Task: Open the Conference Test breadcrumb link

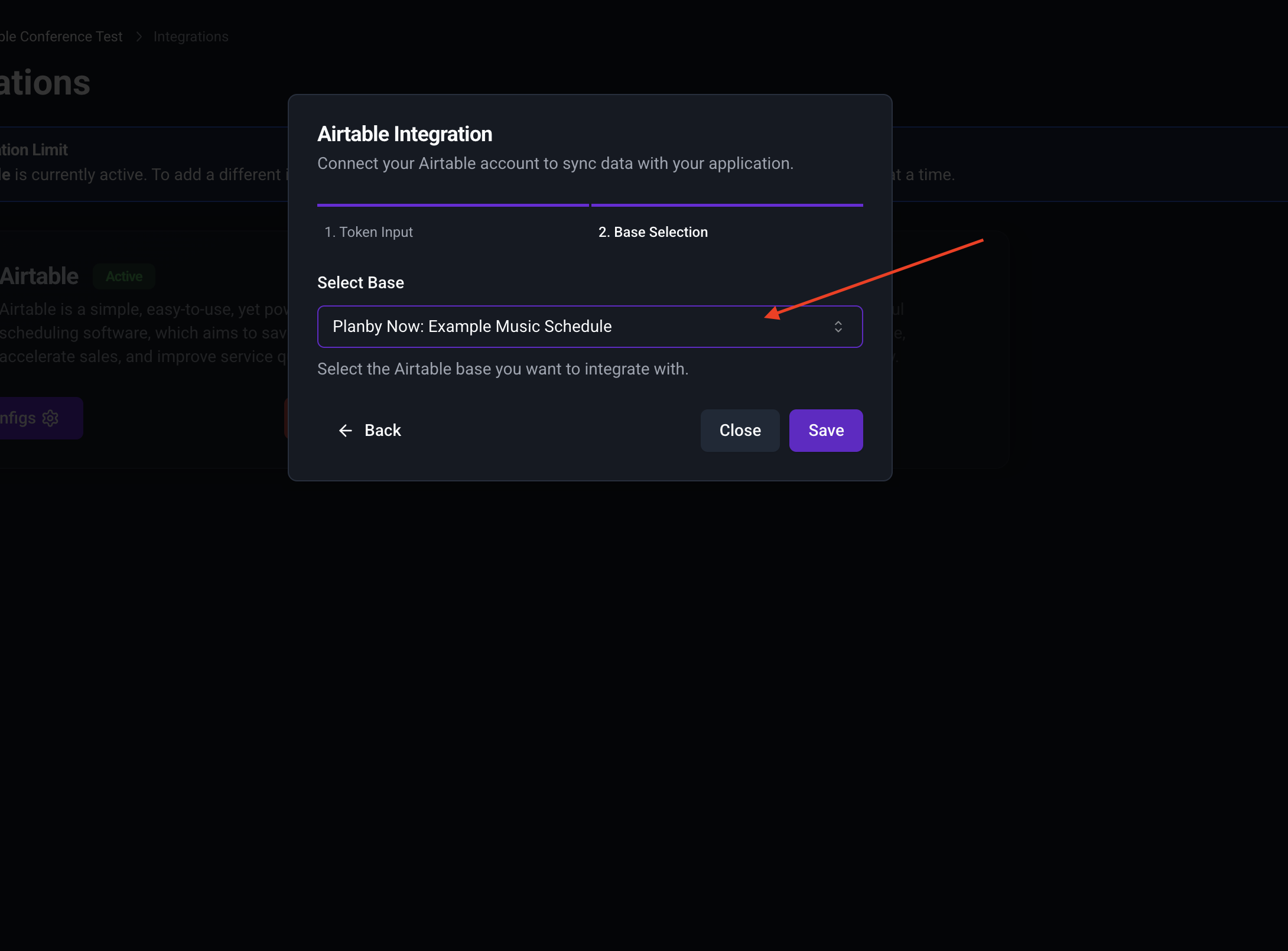Action: coord(61,37)
